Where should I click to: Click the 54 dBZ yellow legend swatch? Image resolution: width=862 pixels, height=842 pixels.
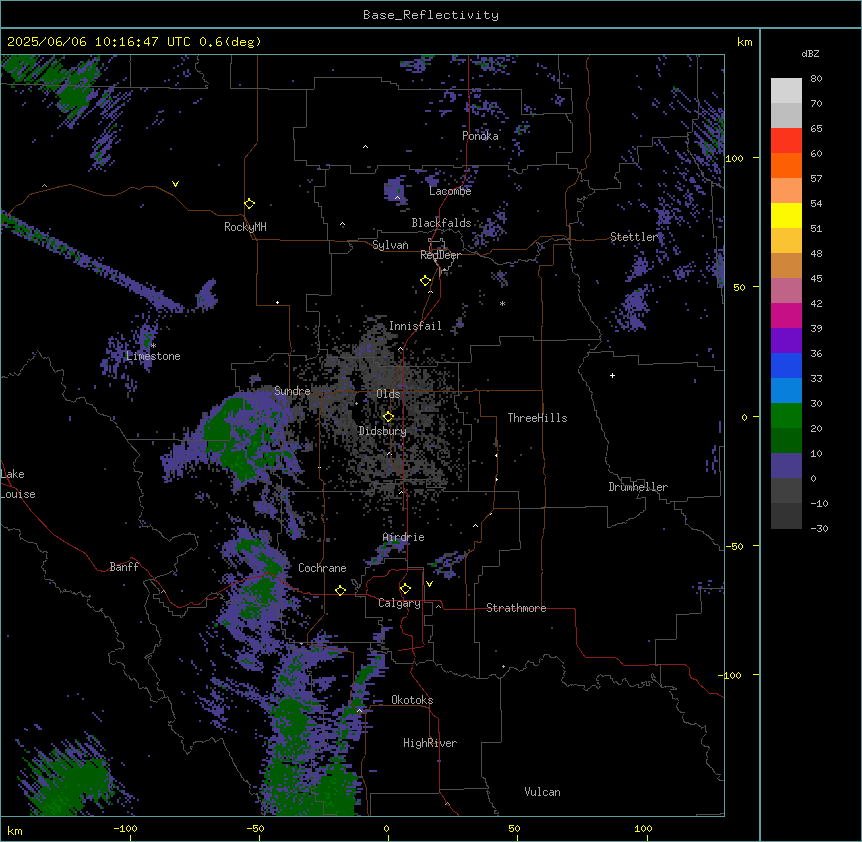786,215
